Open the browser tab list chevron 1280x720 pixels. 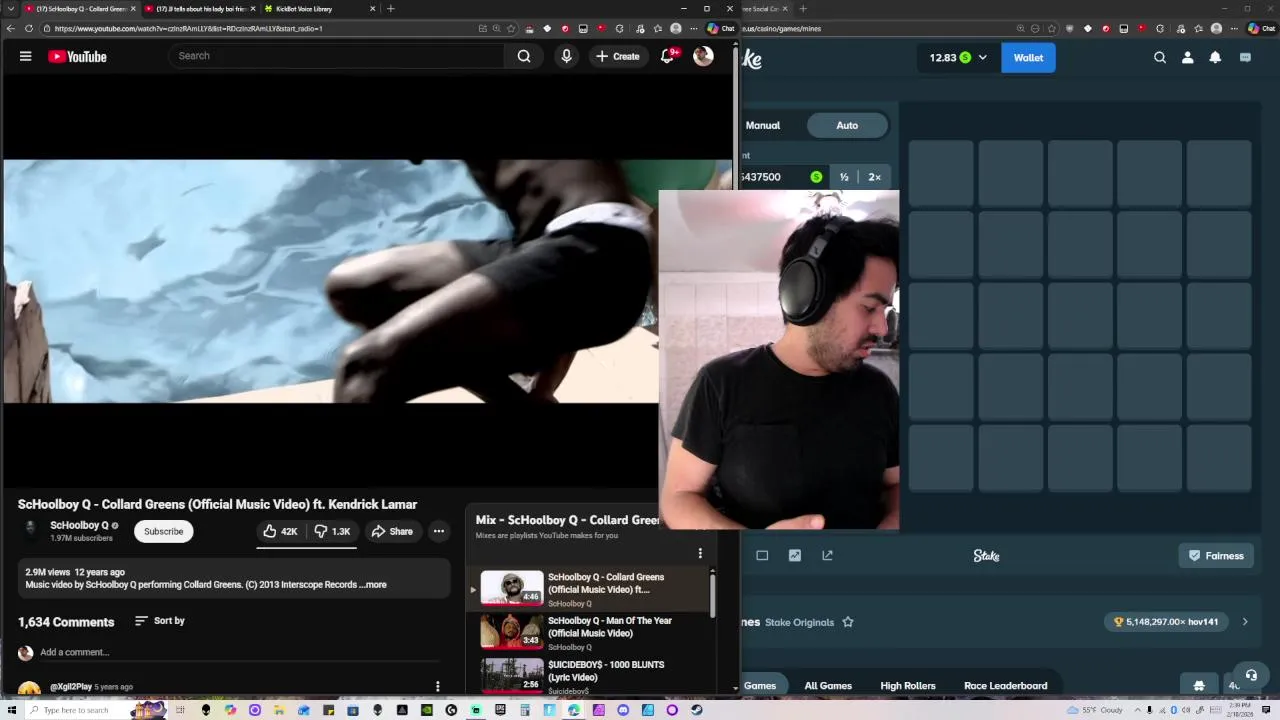click(10, 9)
